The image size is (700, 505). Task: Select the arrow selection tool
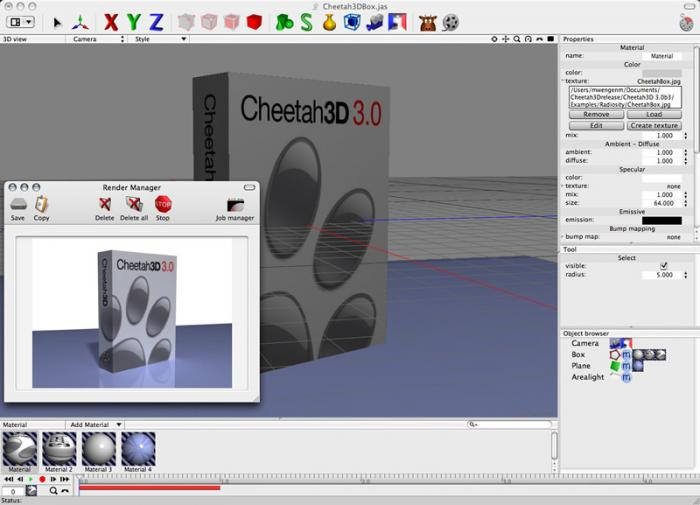[57, 22]
